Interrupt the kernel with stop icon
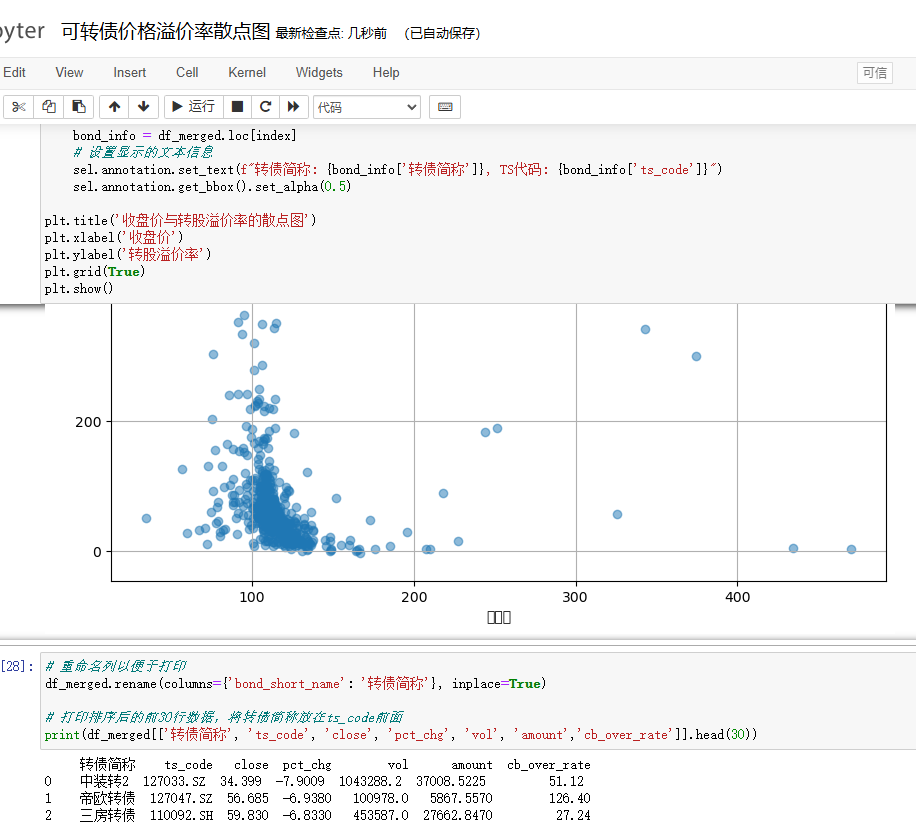Image resolution: width=916 pixels, height=822 pixels. 237,107
